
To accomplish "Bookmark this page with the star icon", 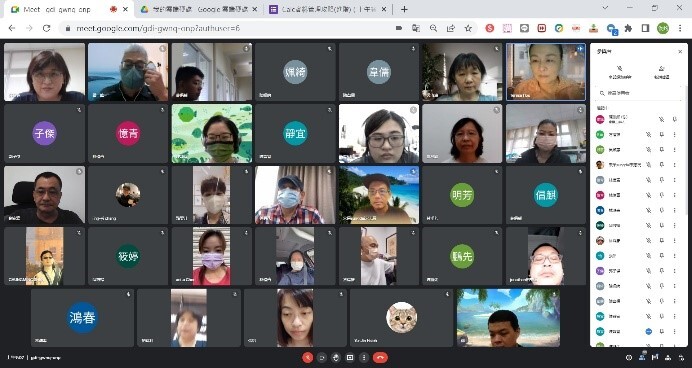I will pos(468,28).
